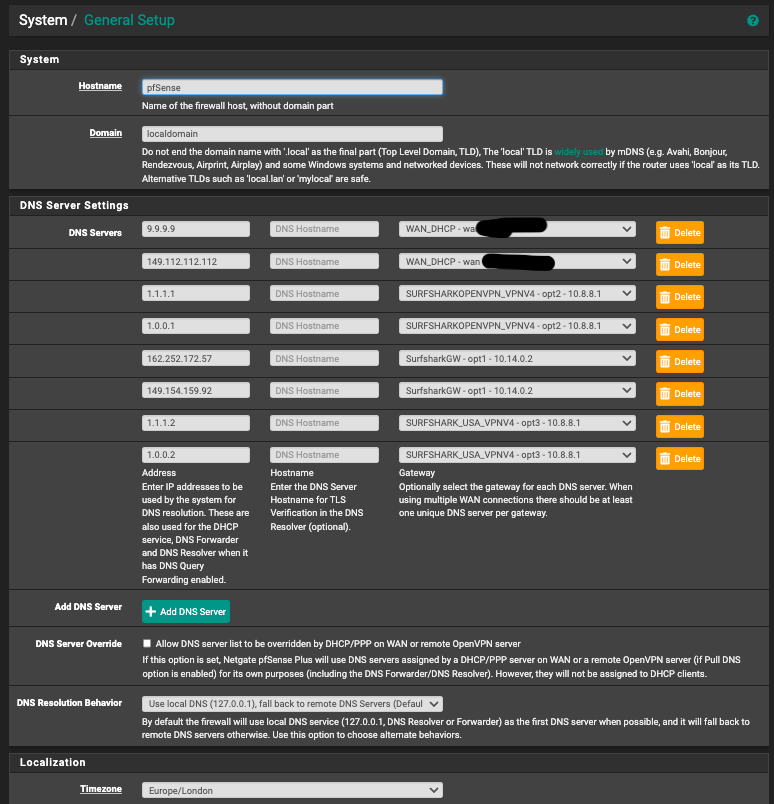This screenshot has height=804, width=774.
Task: Click the 162.252.172.57 address field
Action: point(196,358)
